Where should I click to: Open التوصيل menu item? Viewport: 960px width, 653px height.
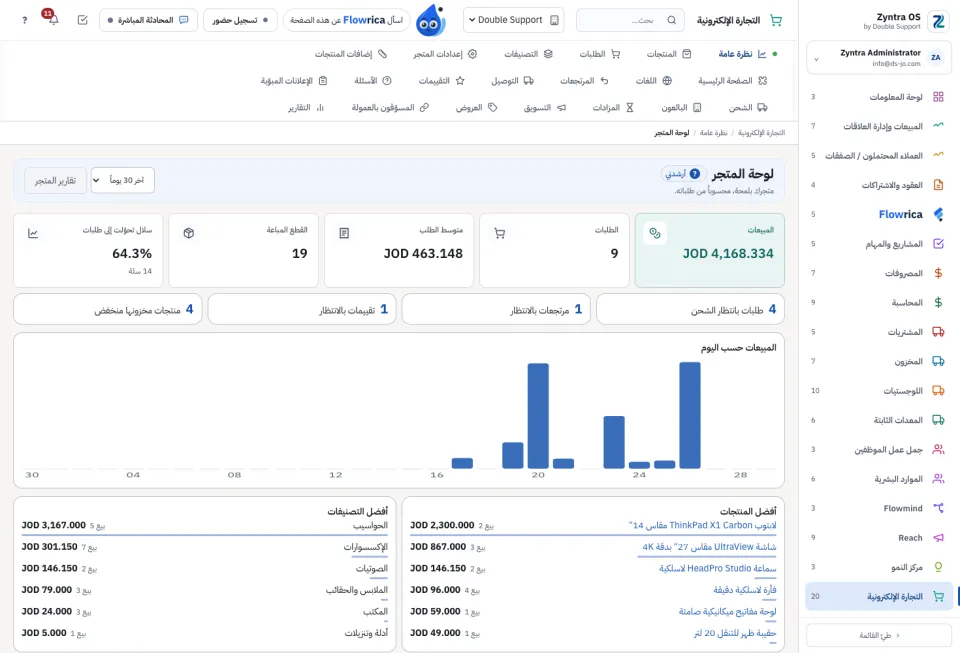pos(512,81)
